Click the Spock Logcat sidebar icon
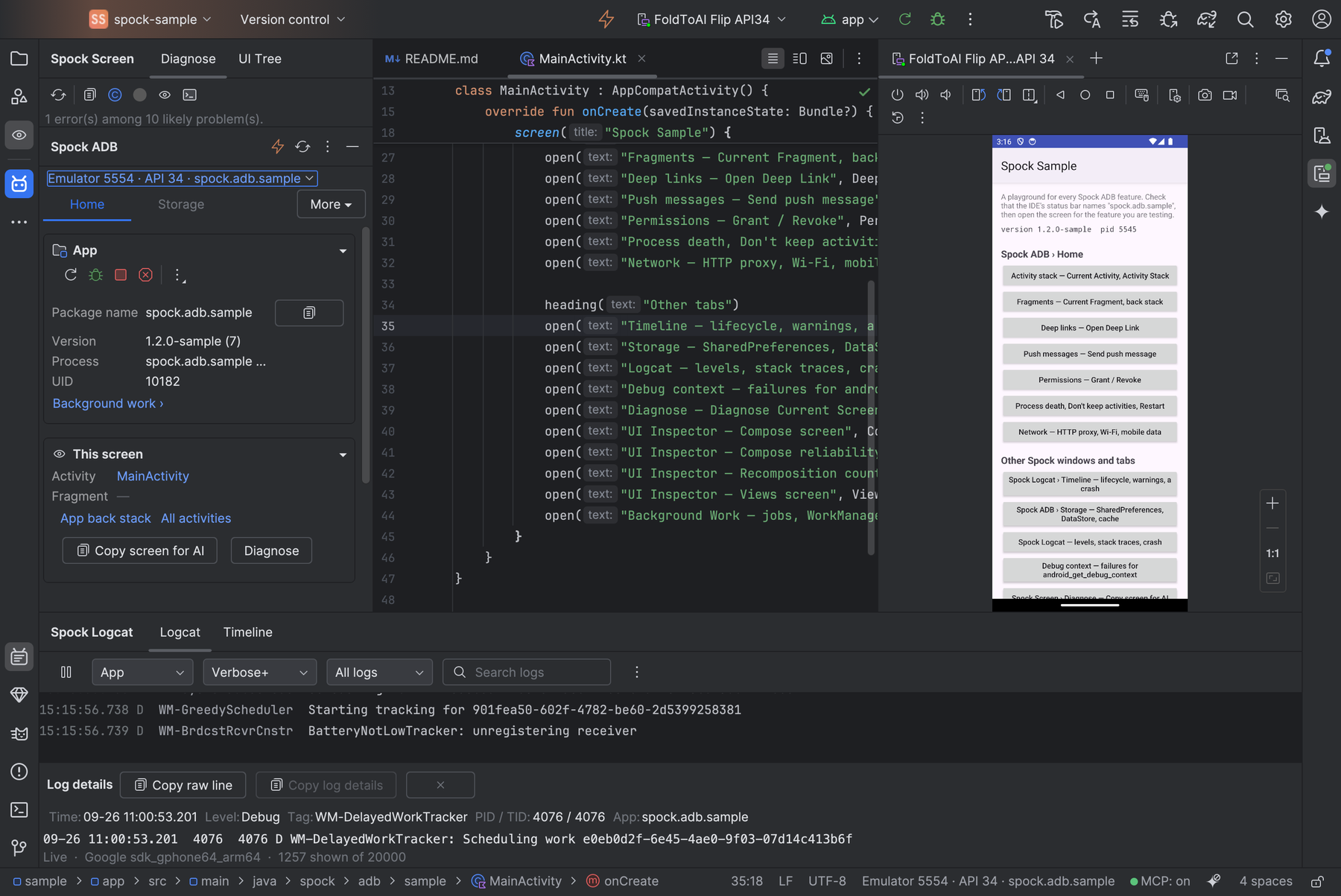The image size is (1341, 896). click(x=19, y=656)
